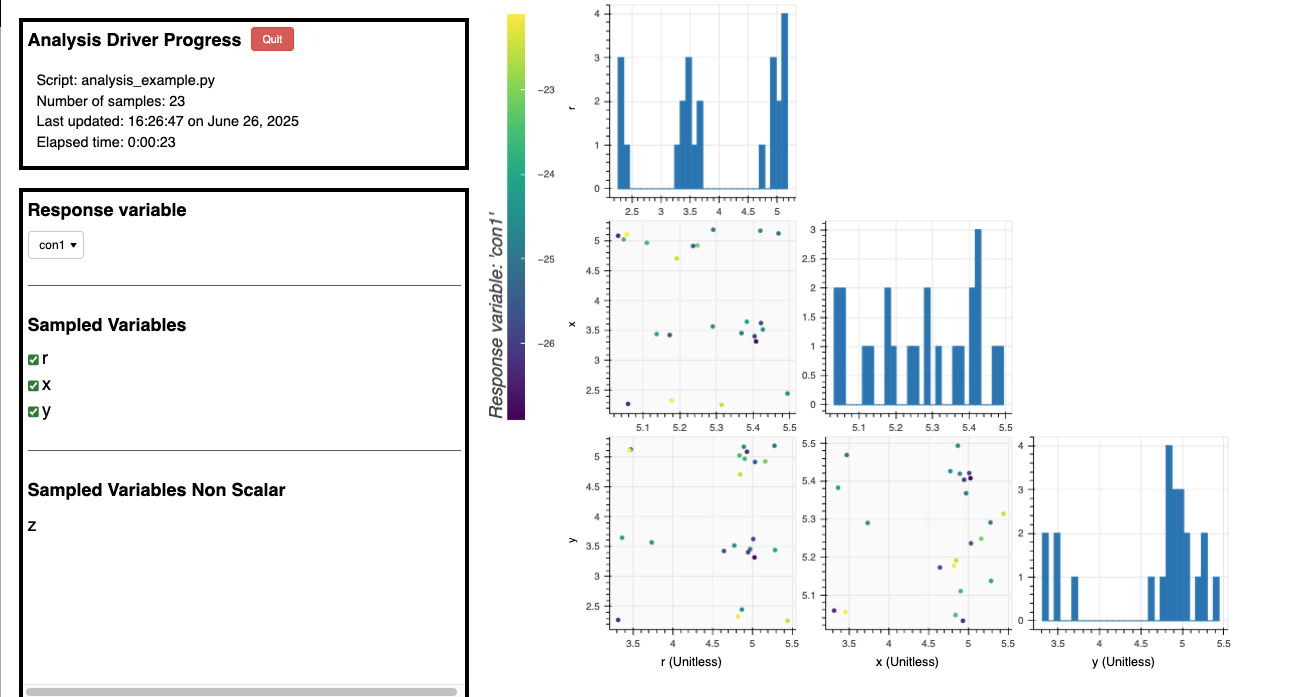The image size is (1293, 697).
Task: Click the r histogram plot at top
Action: (698, 100)
